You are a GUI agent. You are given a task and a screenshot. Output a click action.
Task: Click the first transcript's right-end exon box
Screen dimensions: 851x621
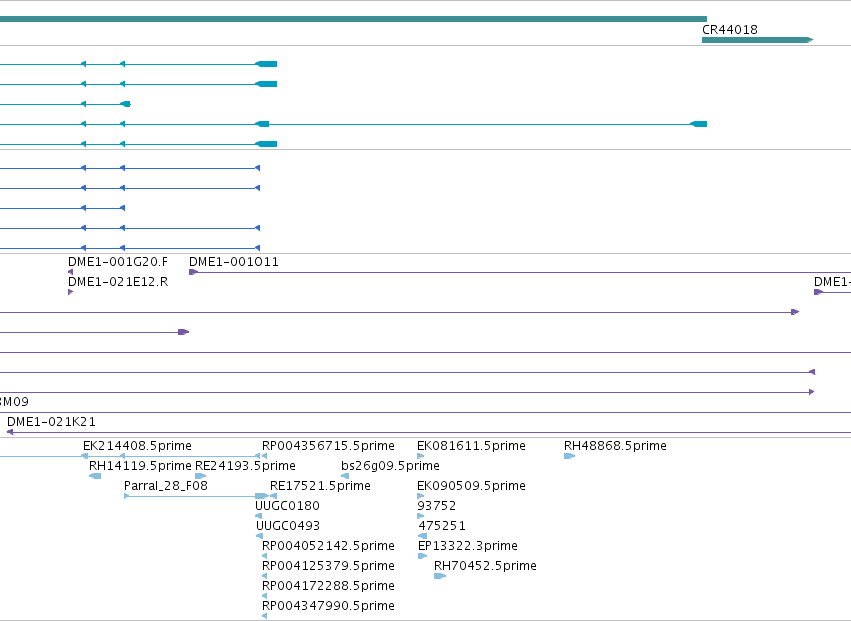[266, 64]
